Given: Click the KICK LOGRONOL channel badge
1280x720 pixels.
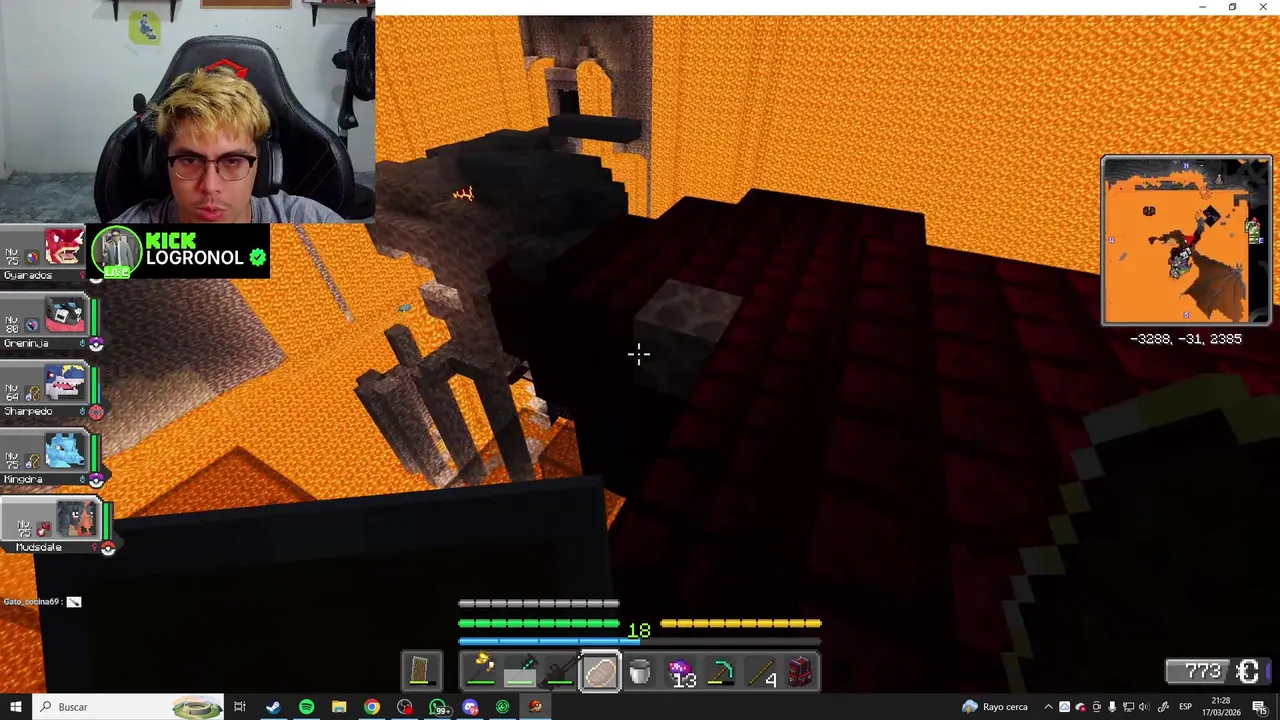Looking at the screenshot, I should pyautogui.click(x=180, y=250).
